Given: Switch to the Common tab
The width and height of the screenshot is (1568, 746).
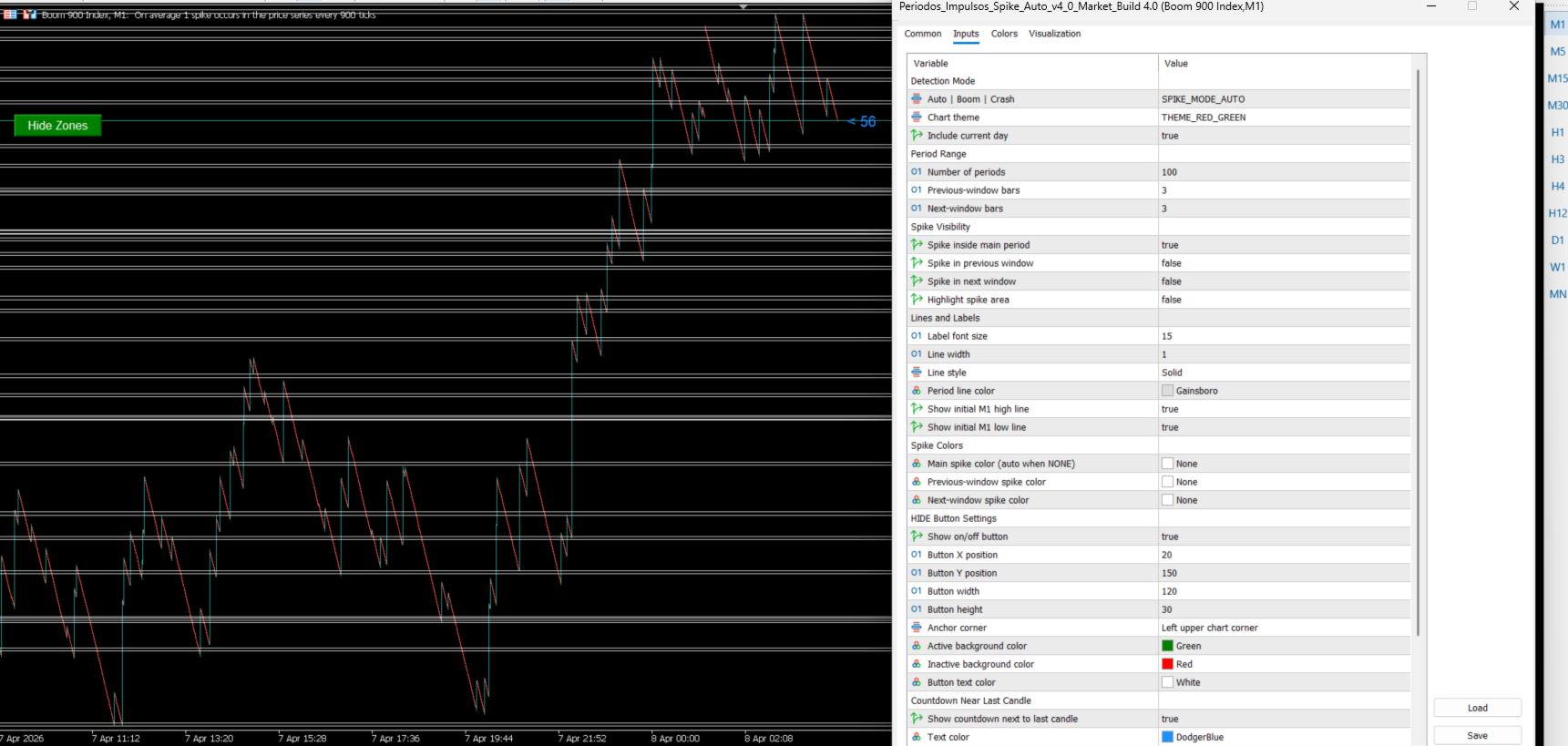Looking at the screenshot, I should coord(923,34).
